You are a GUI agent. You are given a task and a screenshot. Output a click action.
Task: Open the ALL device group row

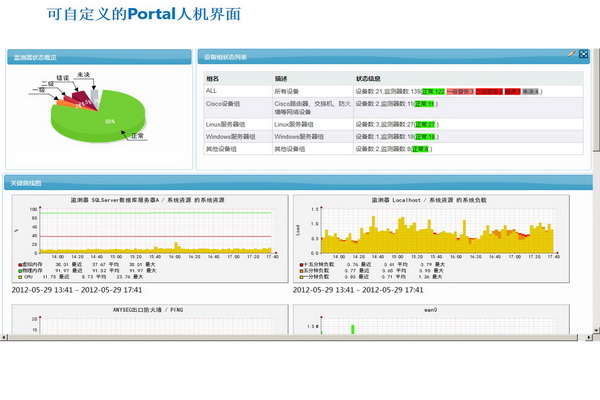point(211,91)
